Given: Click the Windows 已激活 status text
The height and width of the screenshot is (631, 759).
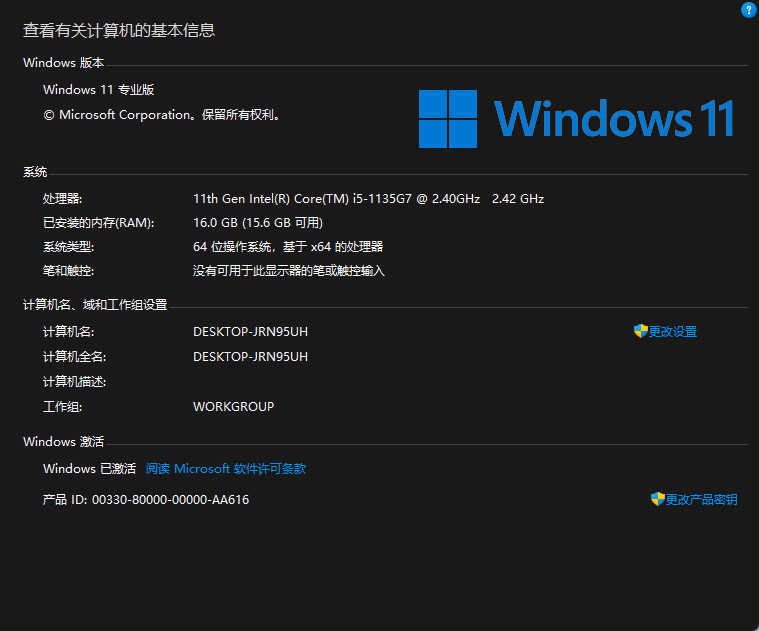Looking at the screenshot, I should (90, 469).
